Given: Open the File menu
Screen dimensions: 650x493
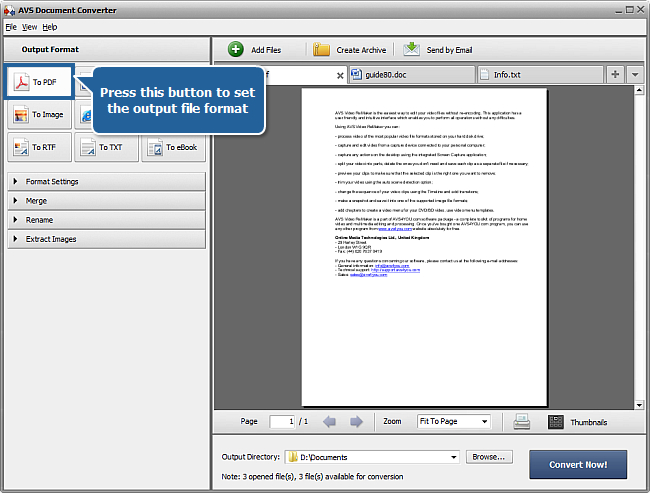Looking at the screenshot, I should tap(11, 27).
